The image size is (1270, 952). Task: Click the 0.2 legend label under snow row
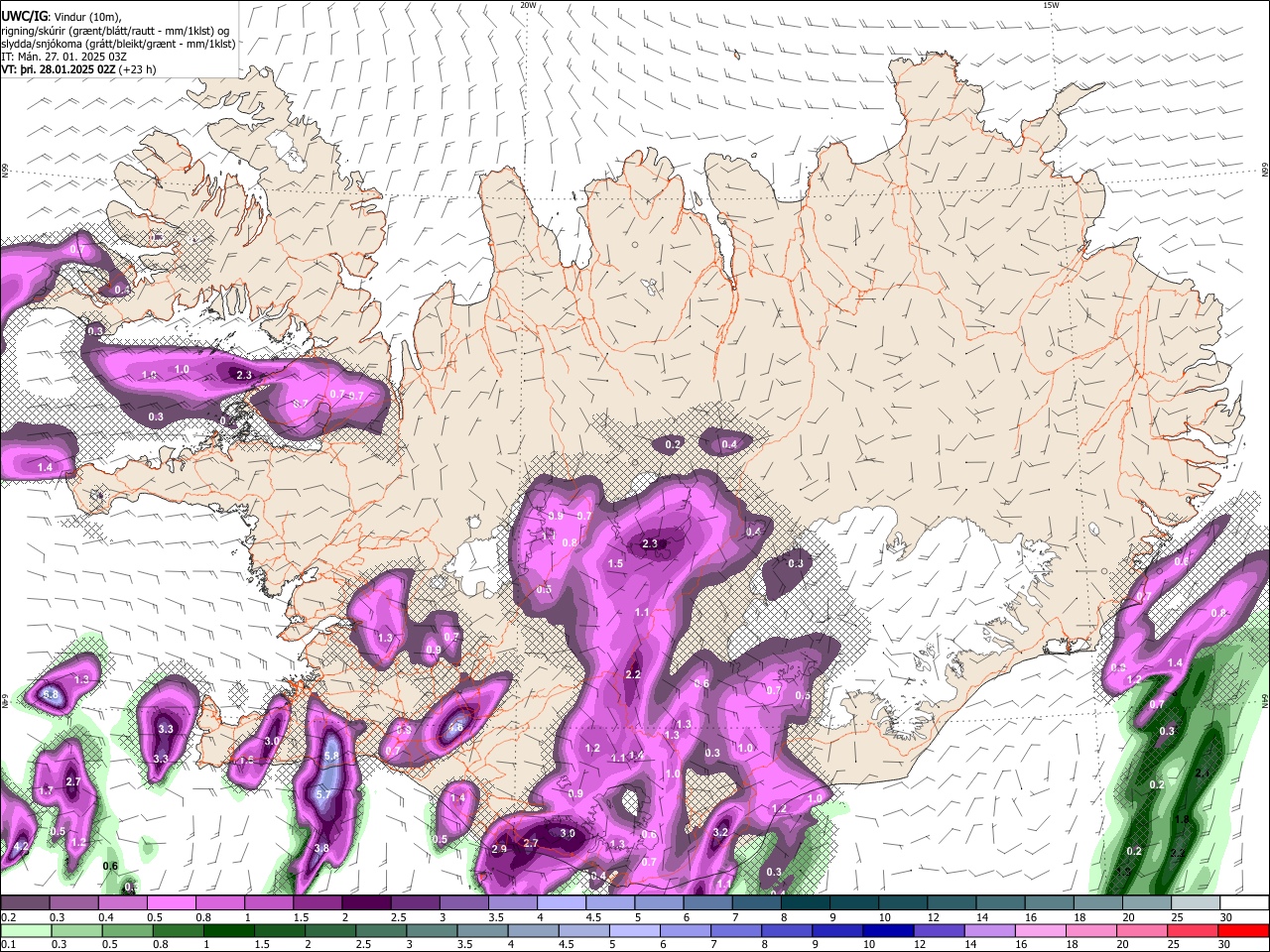click(8, 916)
